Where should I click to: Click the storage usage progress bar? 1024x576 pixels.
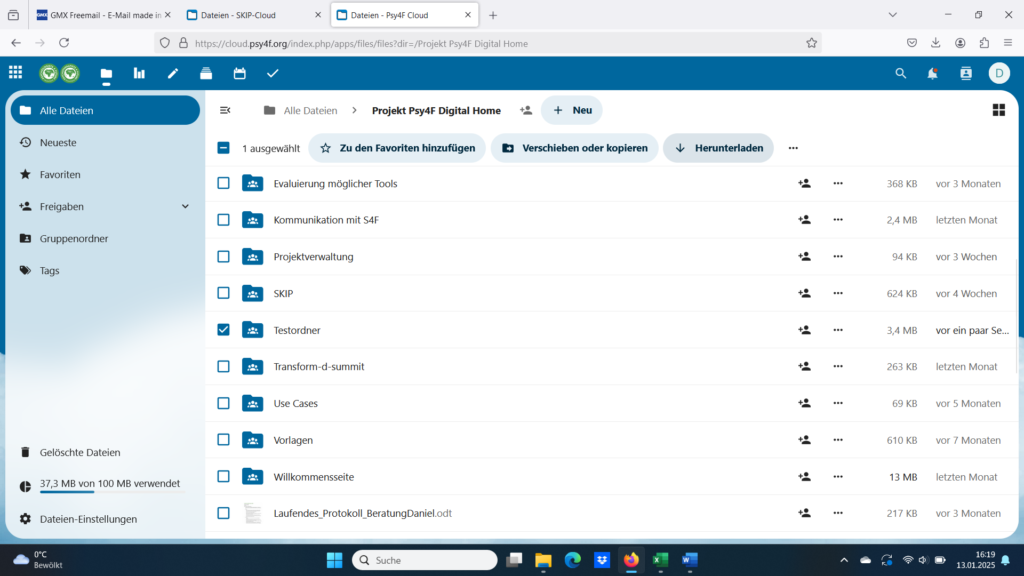coord(67,492)
